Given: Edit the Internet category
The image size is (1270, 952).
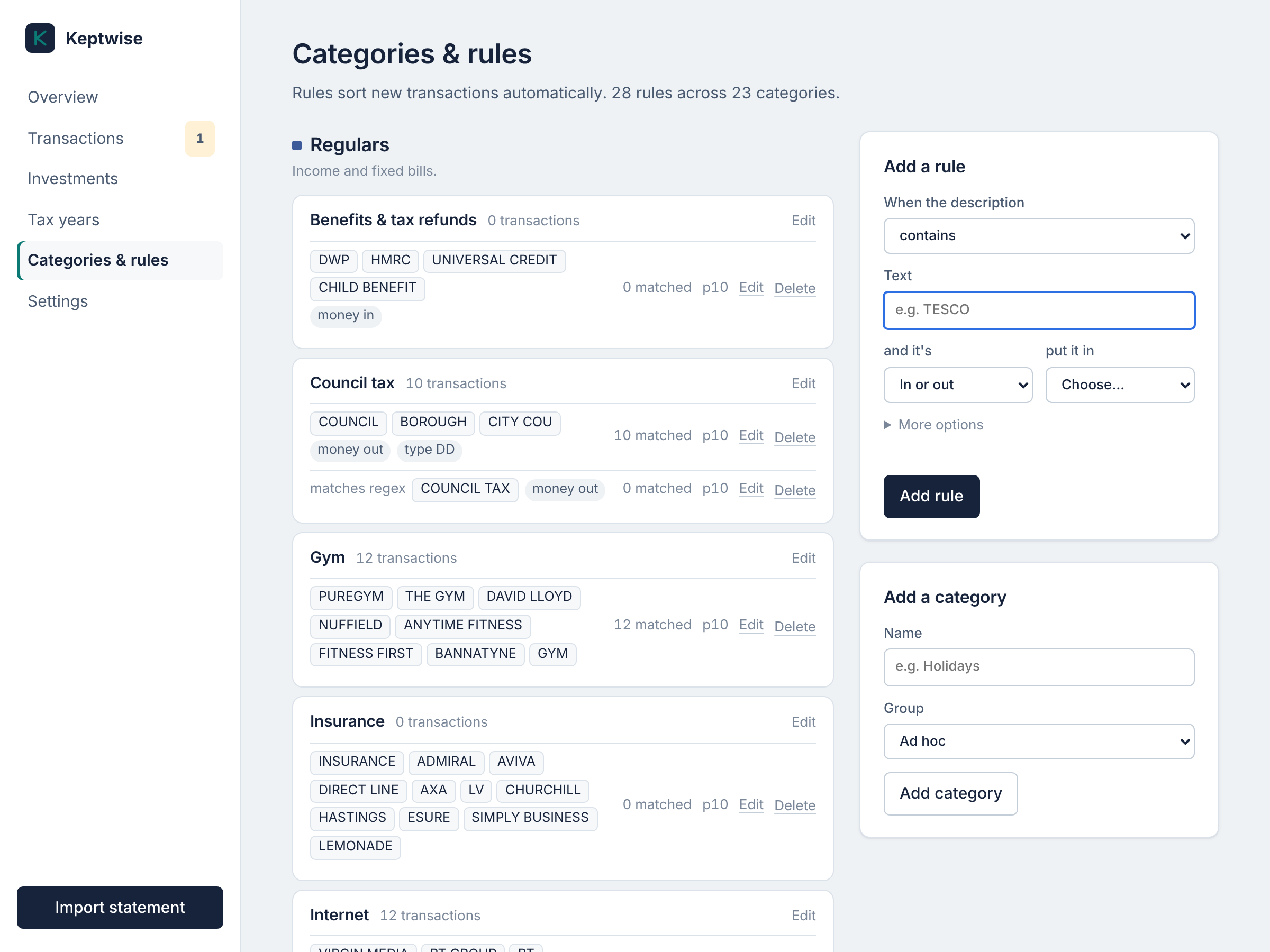Looking at the screenshot, I should coord(803,916).
